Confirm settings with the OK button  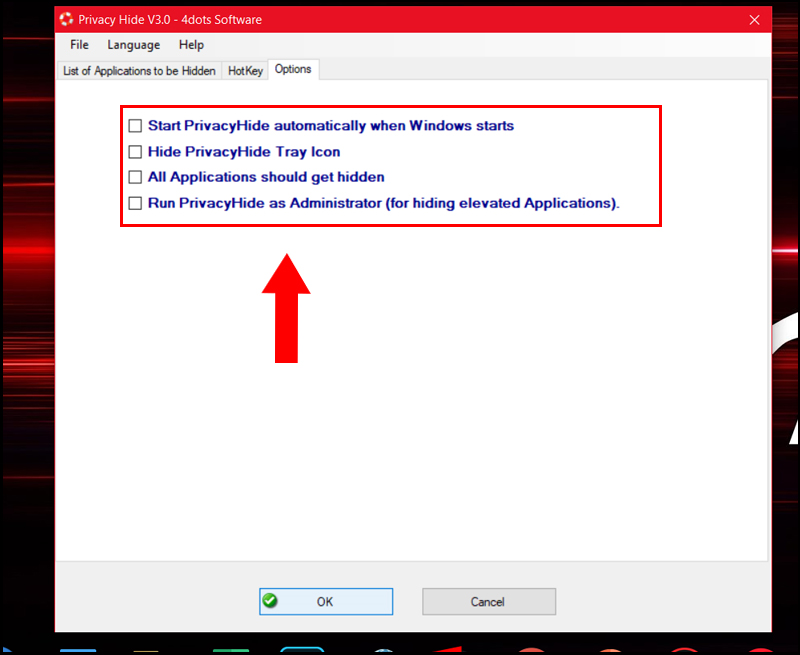tap(326, 601)
